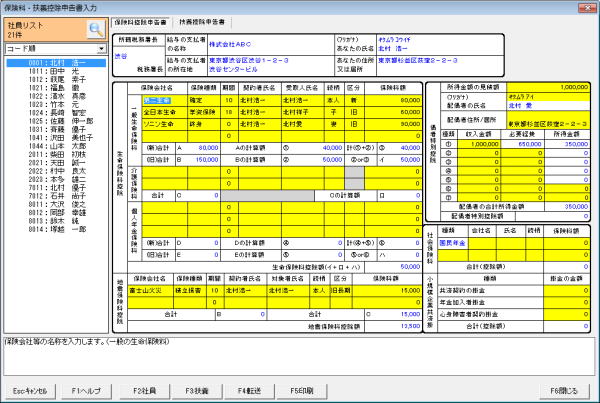The width and height of the screenshot is (600, 403).
Task: Open the コード順 sort order dropdown
Action: click(x=101, y=49)
